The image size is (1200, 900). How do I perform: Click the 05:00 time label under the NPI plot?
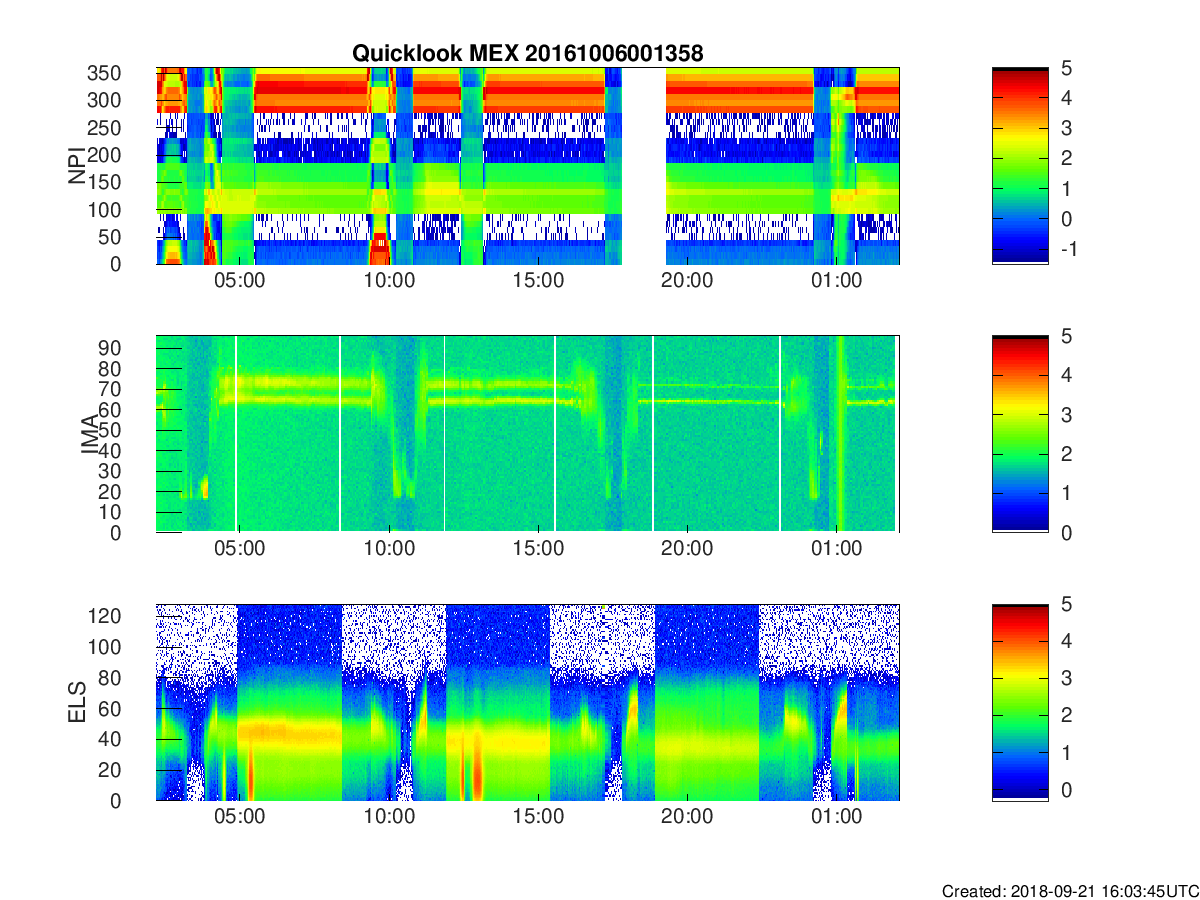(x=240, y=281)
